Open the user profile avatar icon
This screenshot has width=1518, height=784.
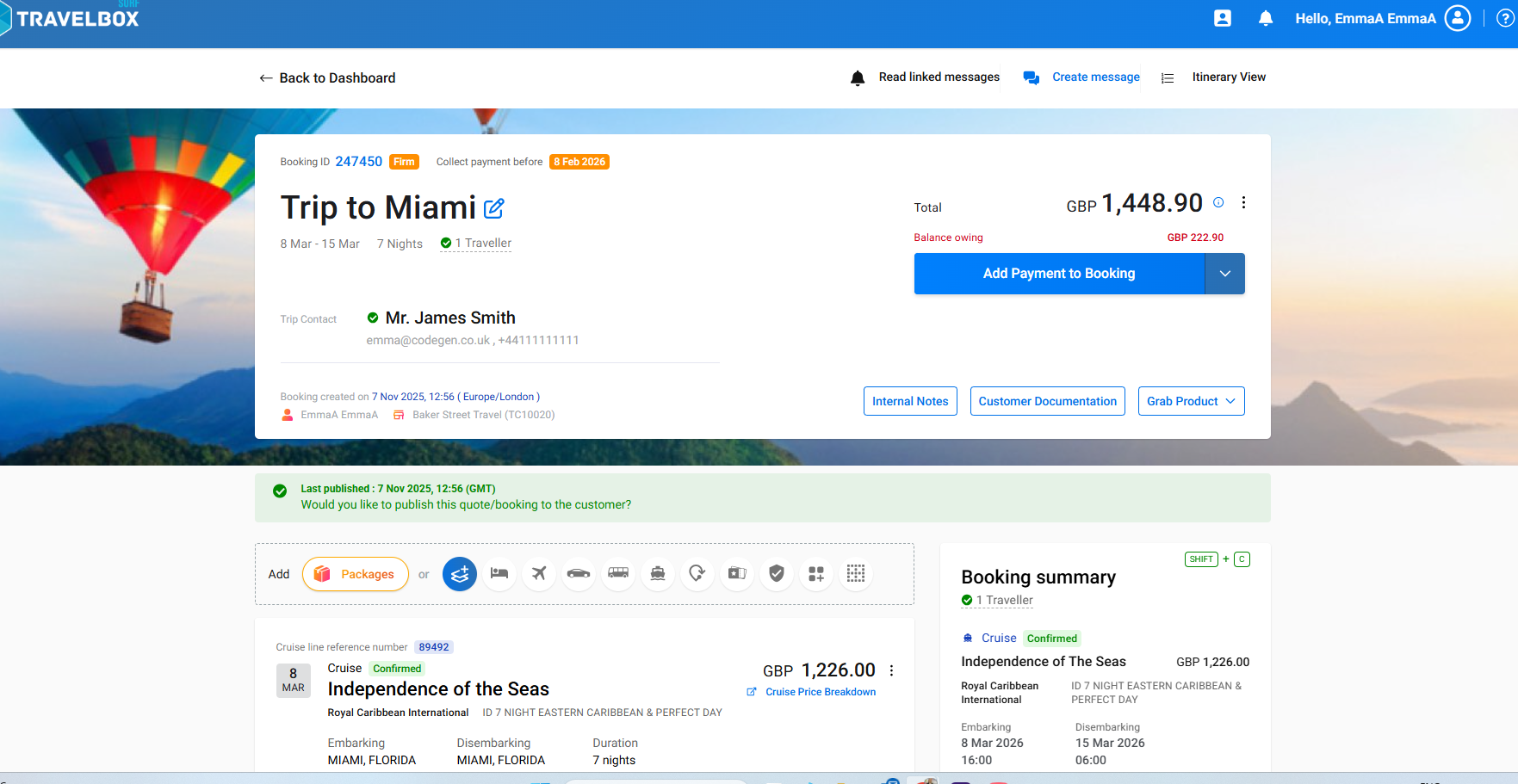1458,18
